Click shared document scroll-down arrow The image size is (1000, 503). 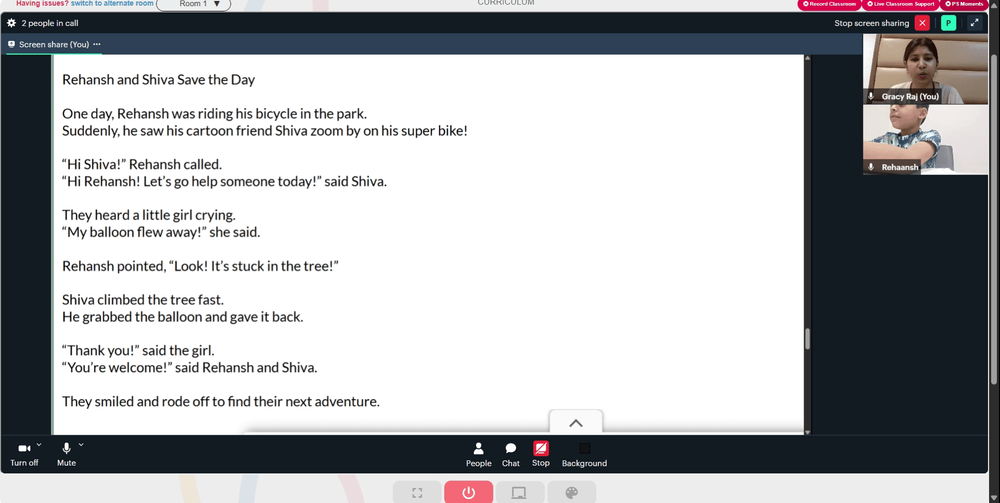coord(807,432)
